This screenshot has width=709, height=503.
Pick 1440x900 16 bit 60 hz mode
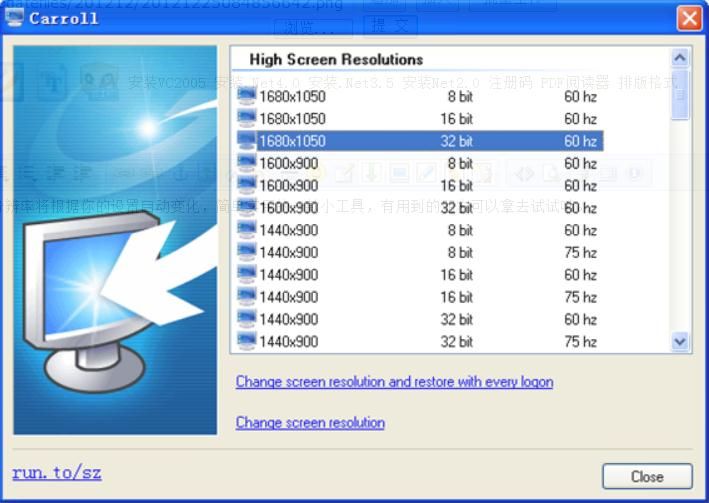pos(420,275)
